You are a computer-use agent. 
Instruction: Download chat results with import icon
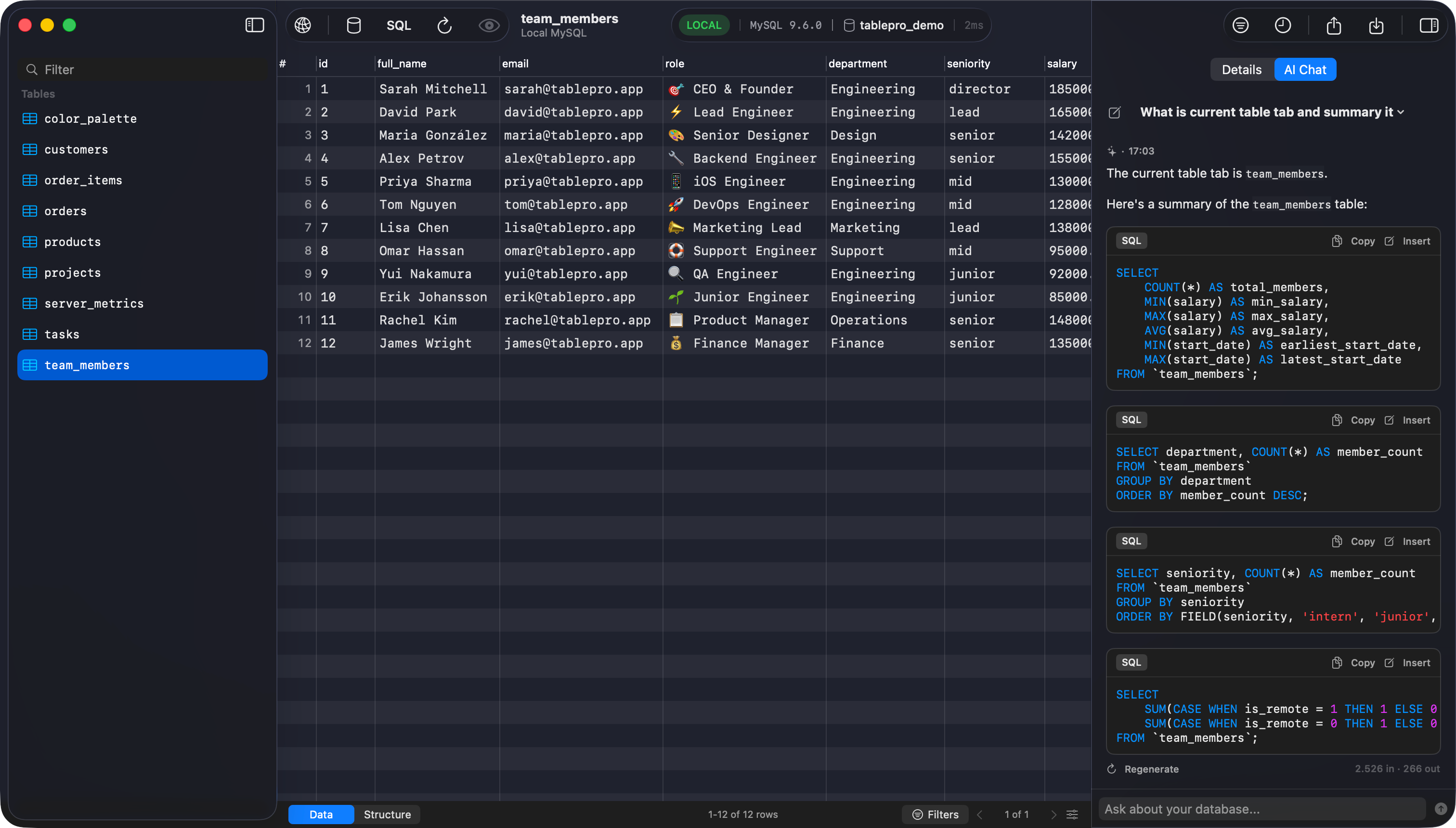tap(1377, 25)
